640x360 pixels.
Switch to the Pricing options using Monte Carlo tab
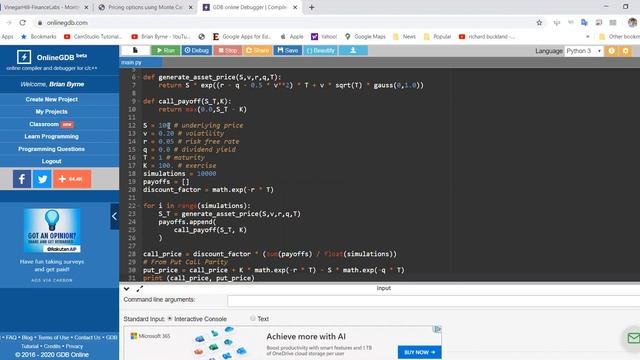(x=145, y=7)
